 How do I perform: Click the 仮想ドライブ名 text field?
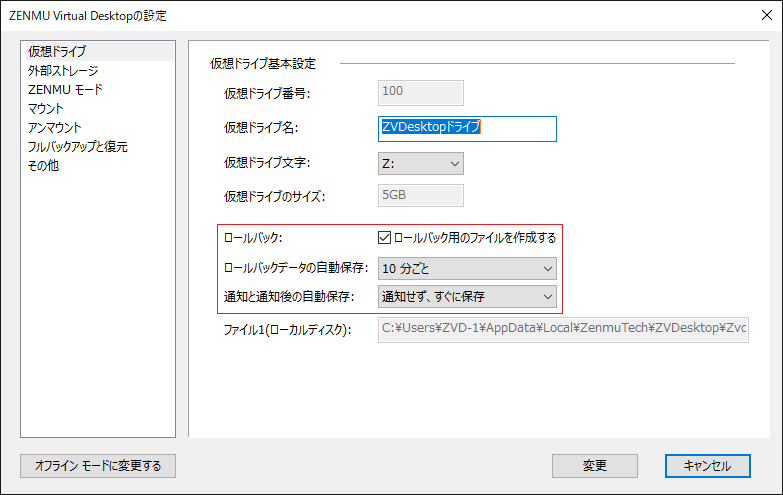coord(467,129)
